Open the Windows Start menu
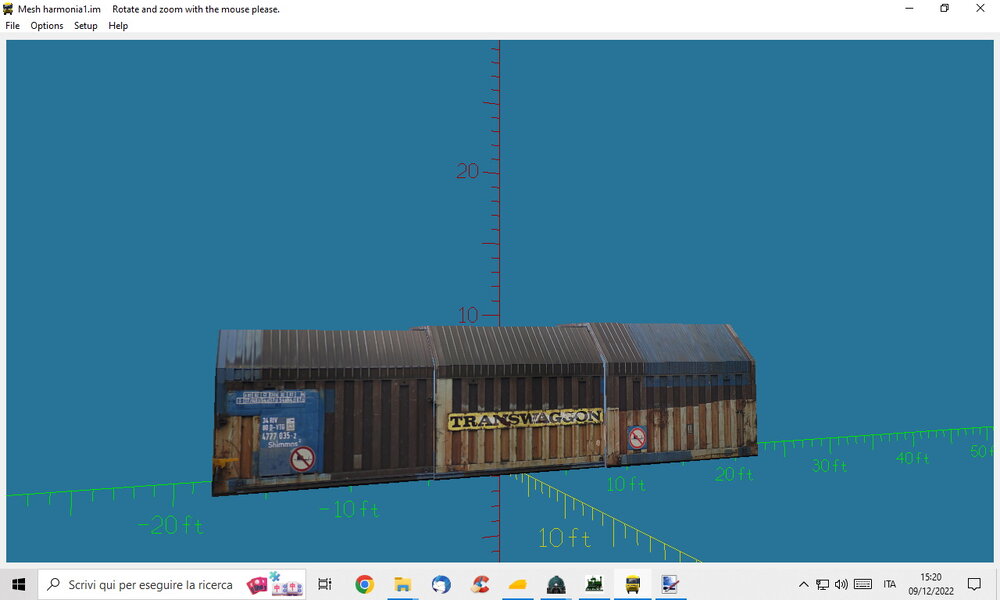This screenshot has width=1000, height=600. [x=18, y=584]
